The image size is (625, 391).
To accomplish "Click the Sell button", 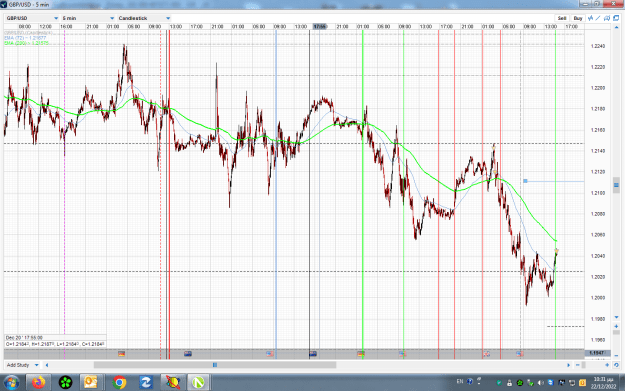I will click(x=562, y=18).
